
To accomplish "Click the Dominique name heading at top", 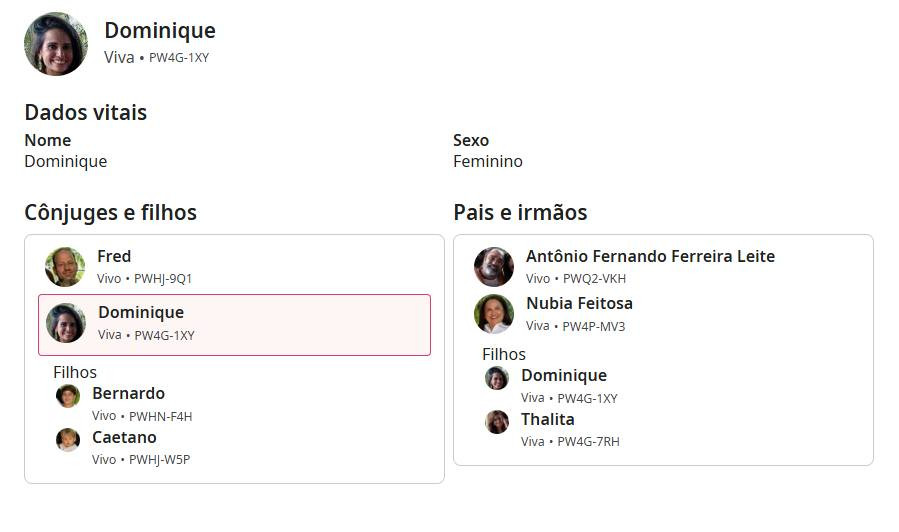I will [x=160, y=31].
